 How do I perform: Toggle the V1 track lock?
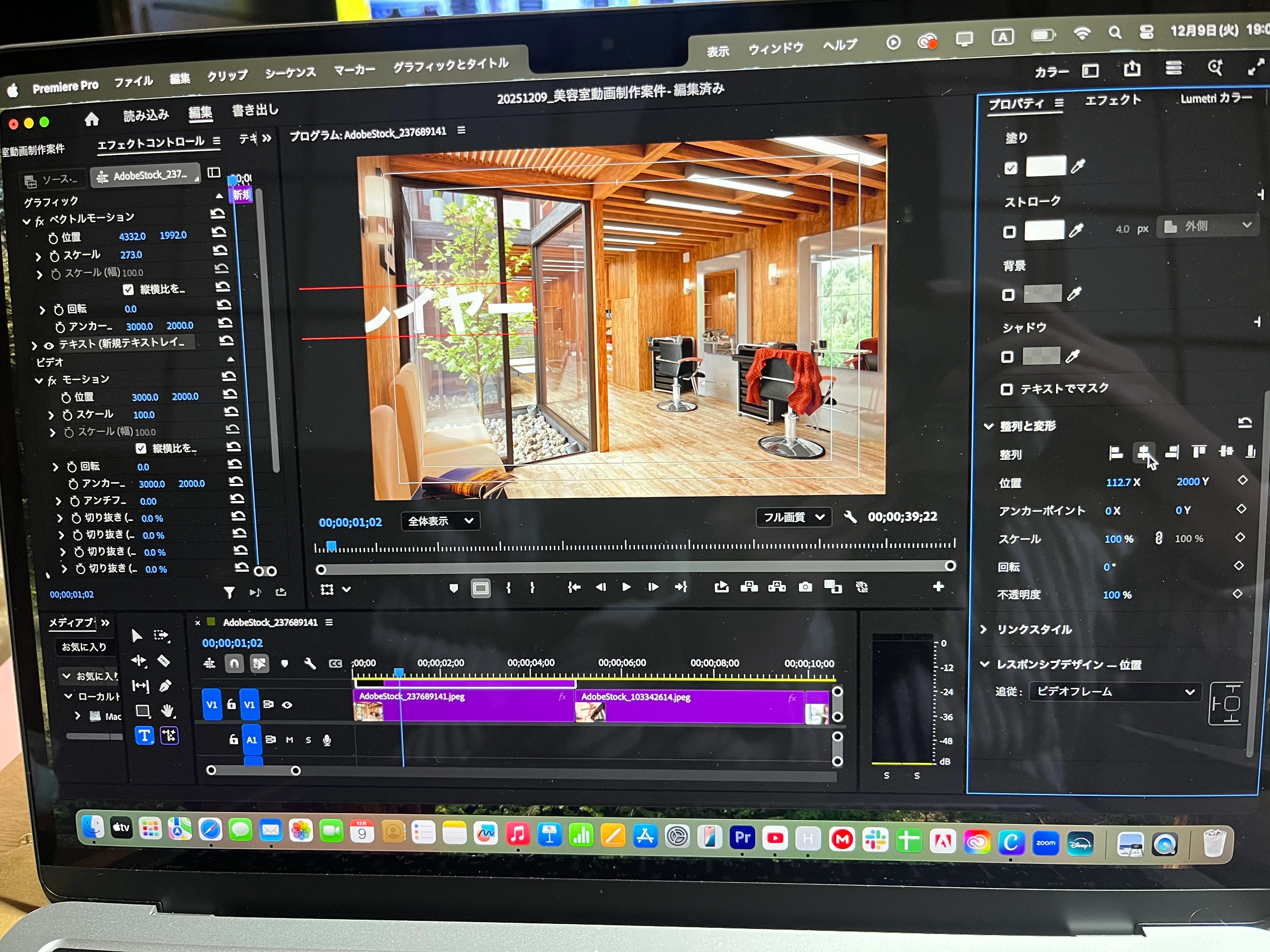(x=231, y=704)
